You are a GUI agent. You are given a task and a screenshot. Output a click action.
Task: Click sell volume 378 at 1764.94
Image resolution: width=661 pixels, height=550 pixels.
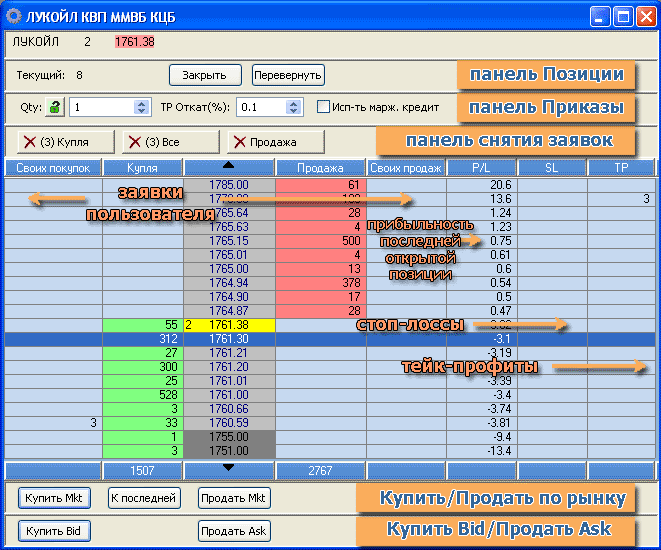pos(321,283)
